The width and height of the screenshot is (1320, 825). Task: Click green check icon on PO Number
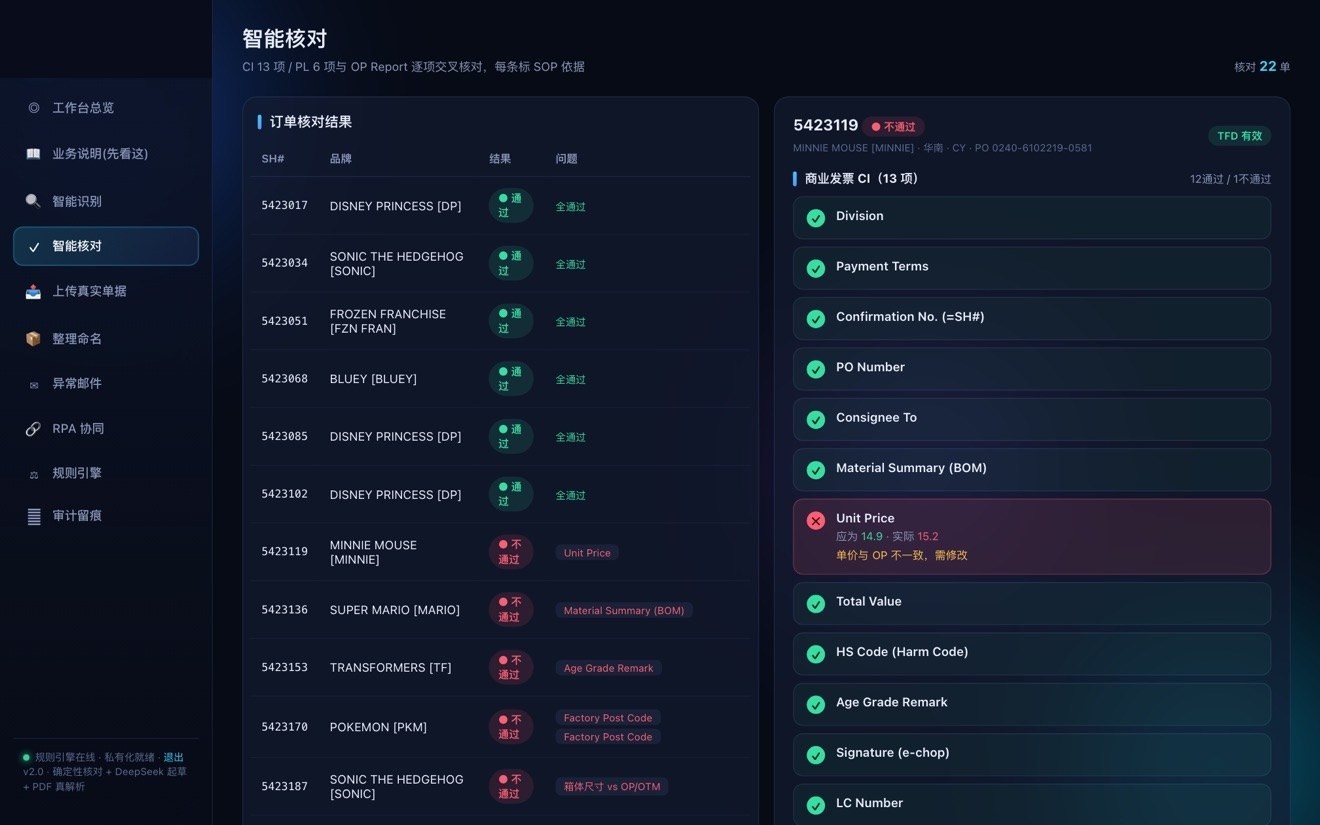click(x=816, y=369)
